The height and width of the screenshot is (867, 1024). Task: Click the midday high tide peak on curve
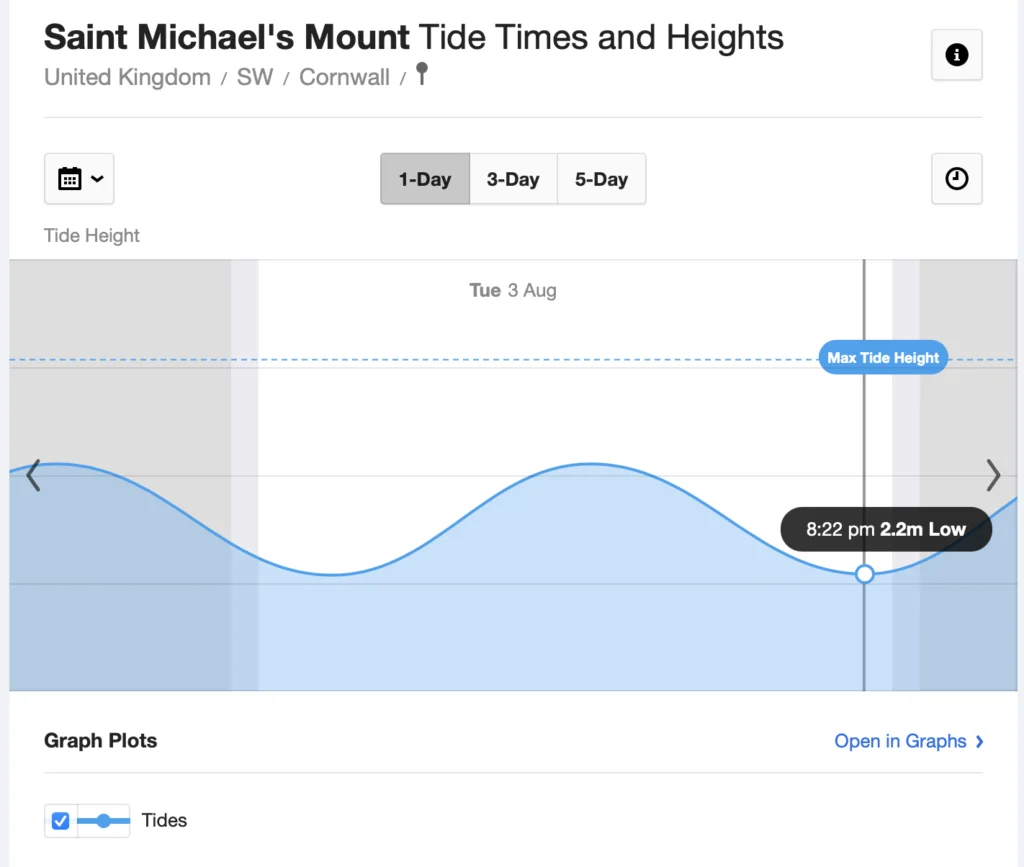[x=592, y=464]
